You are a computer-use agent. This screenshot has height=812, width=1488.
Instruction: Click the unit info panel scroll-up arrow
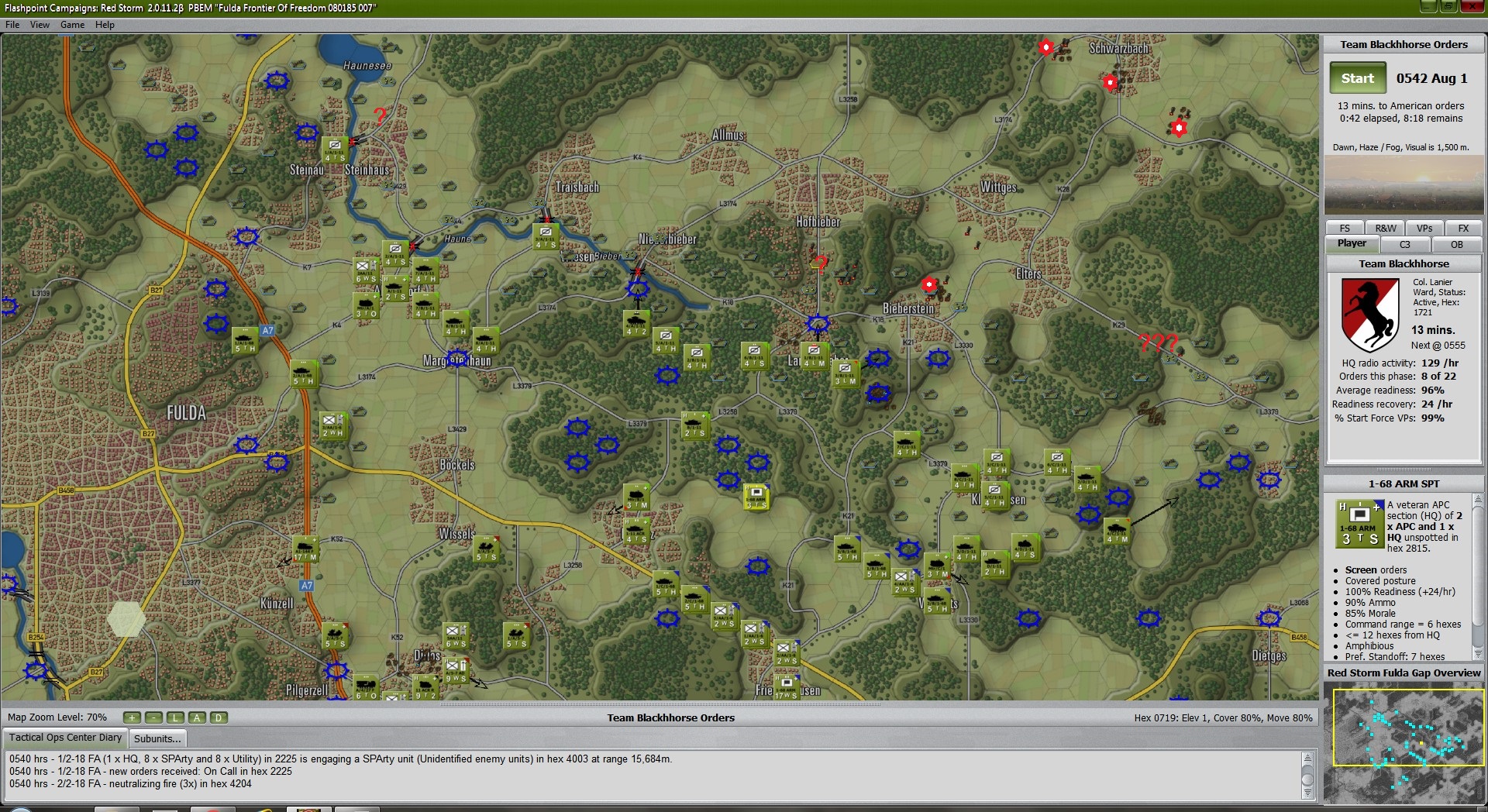pyautogui.click(x=1477, y=500)
